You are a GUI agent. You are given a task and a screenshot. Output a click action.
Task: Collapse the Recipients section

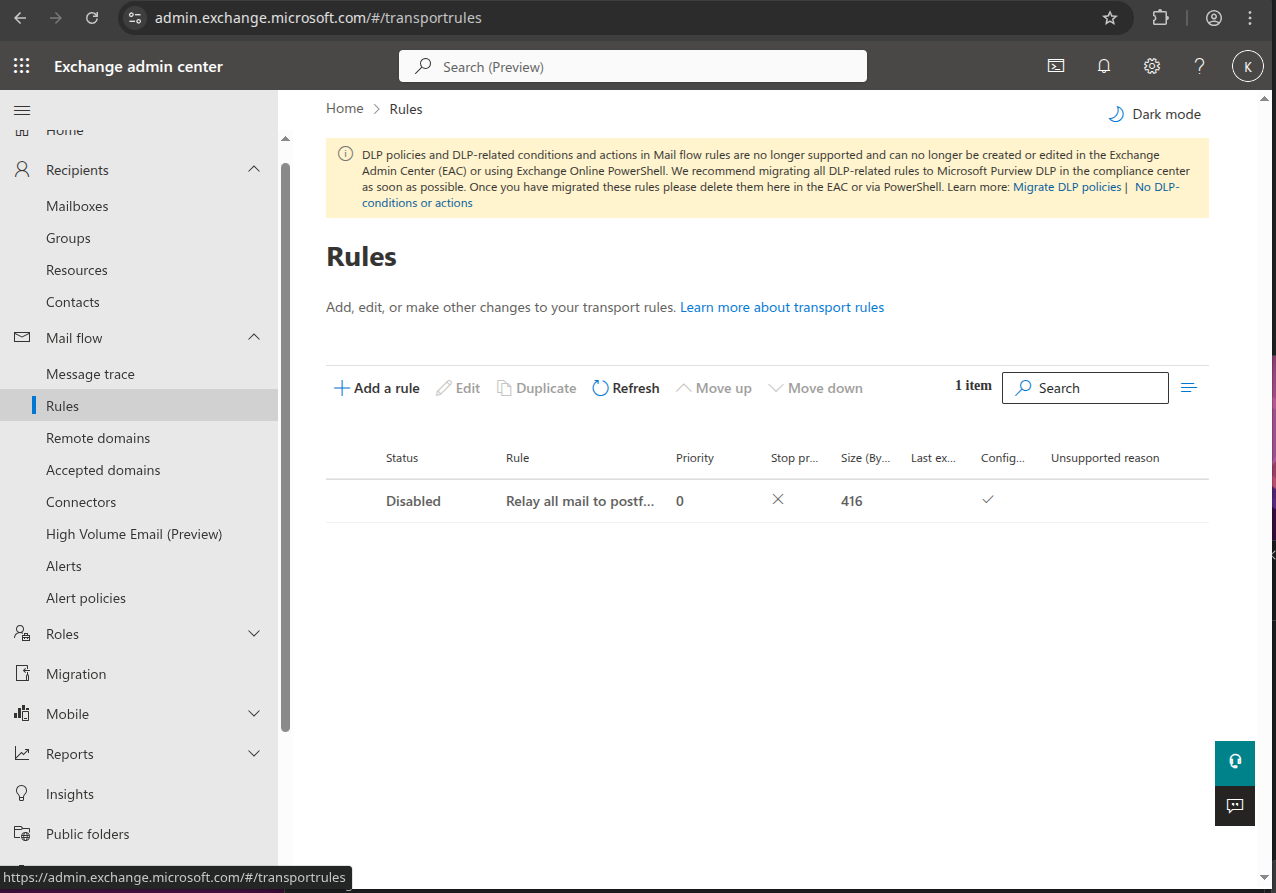[254, 170]
